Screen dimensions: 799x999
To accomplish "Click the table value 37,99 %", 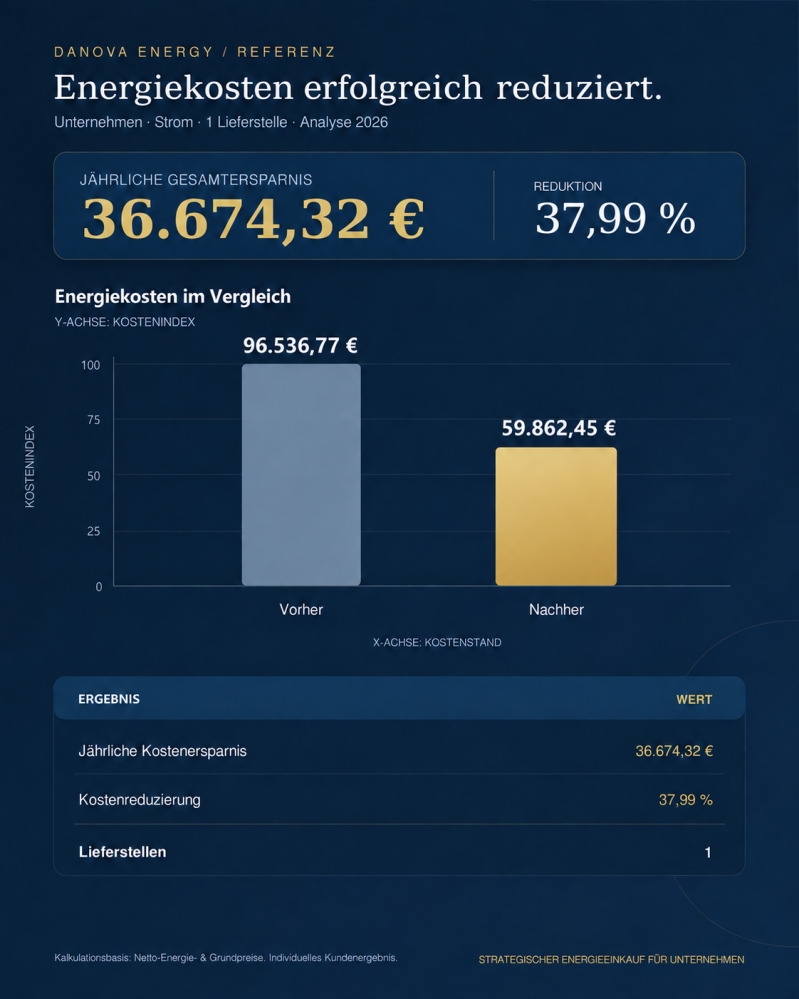I will [686, 800].
